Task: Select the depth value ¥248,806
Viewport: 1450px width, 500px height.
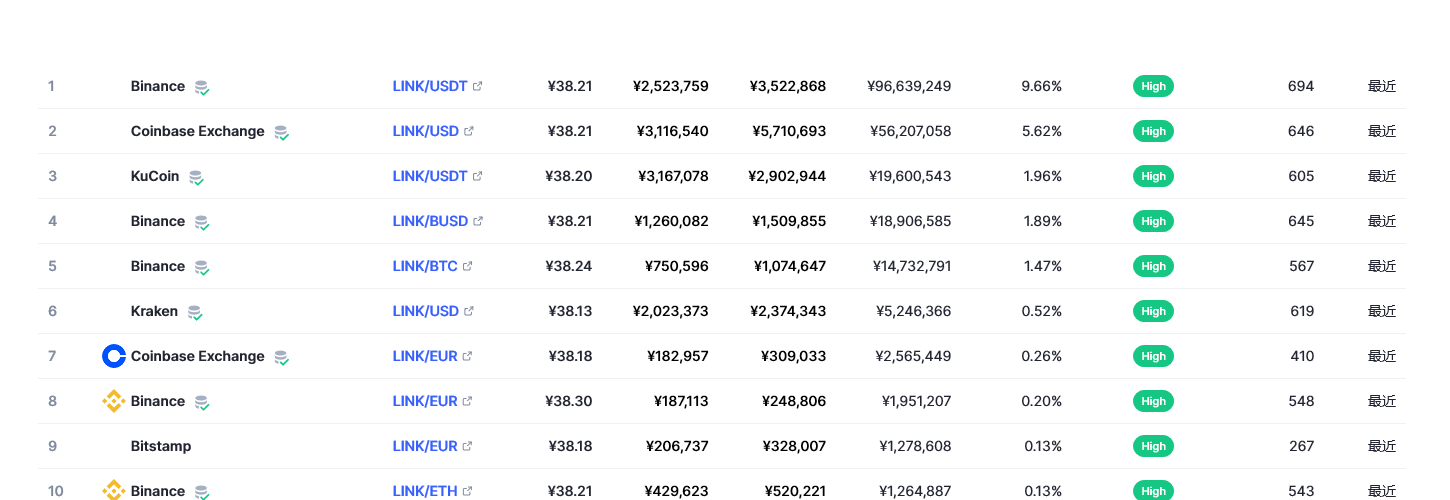Action: 794,401
